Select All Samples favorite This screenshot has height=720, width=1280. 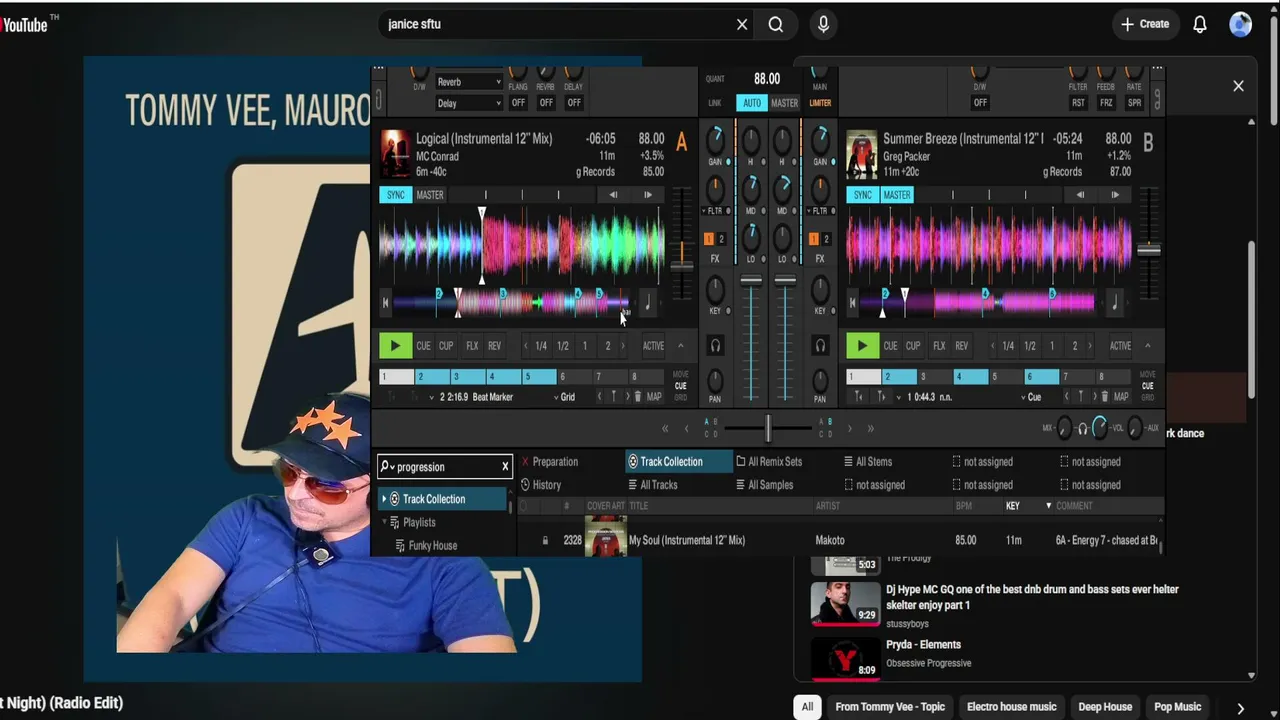pos(763,485)
